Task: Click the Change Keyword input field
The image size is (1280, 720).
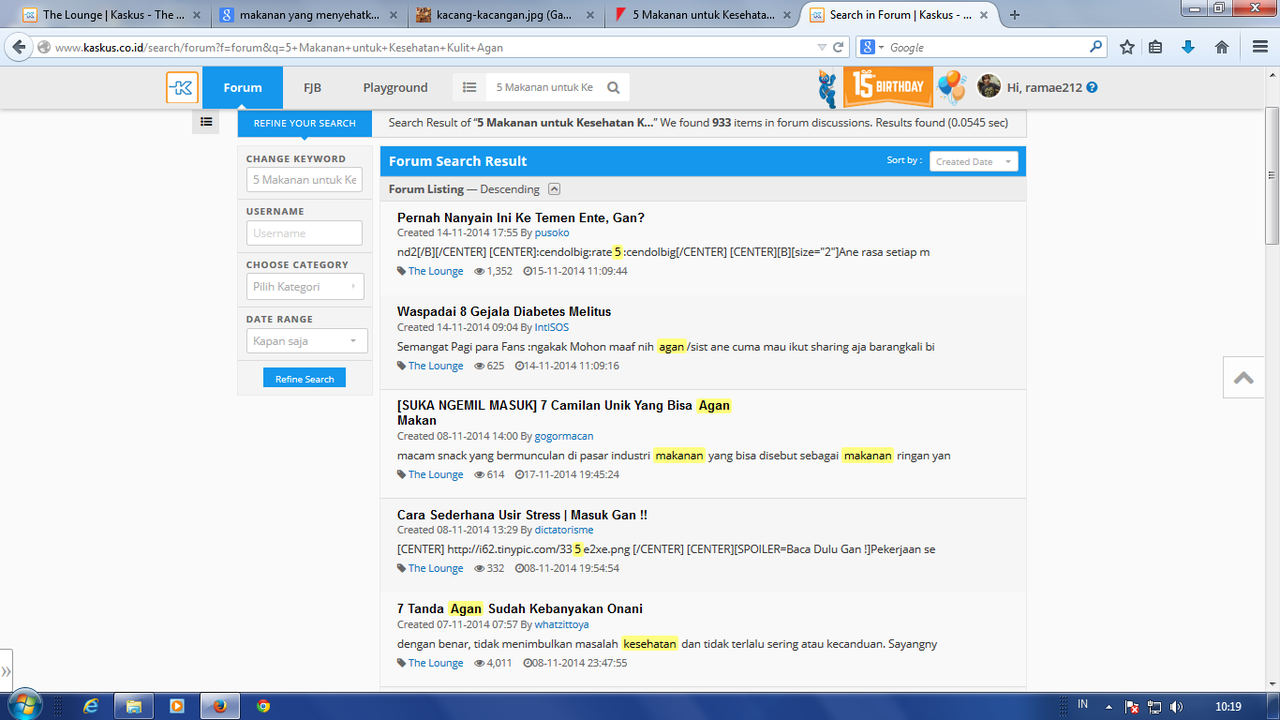Action: (x=304, y=180)
